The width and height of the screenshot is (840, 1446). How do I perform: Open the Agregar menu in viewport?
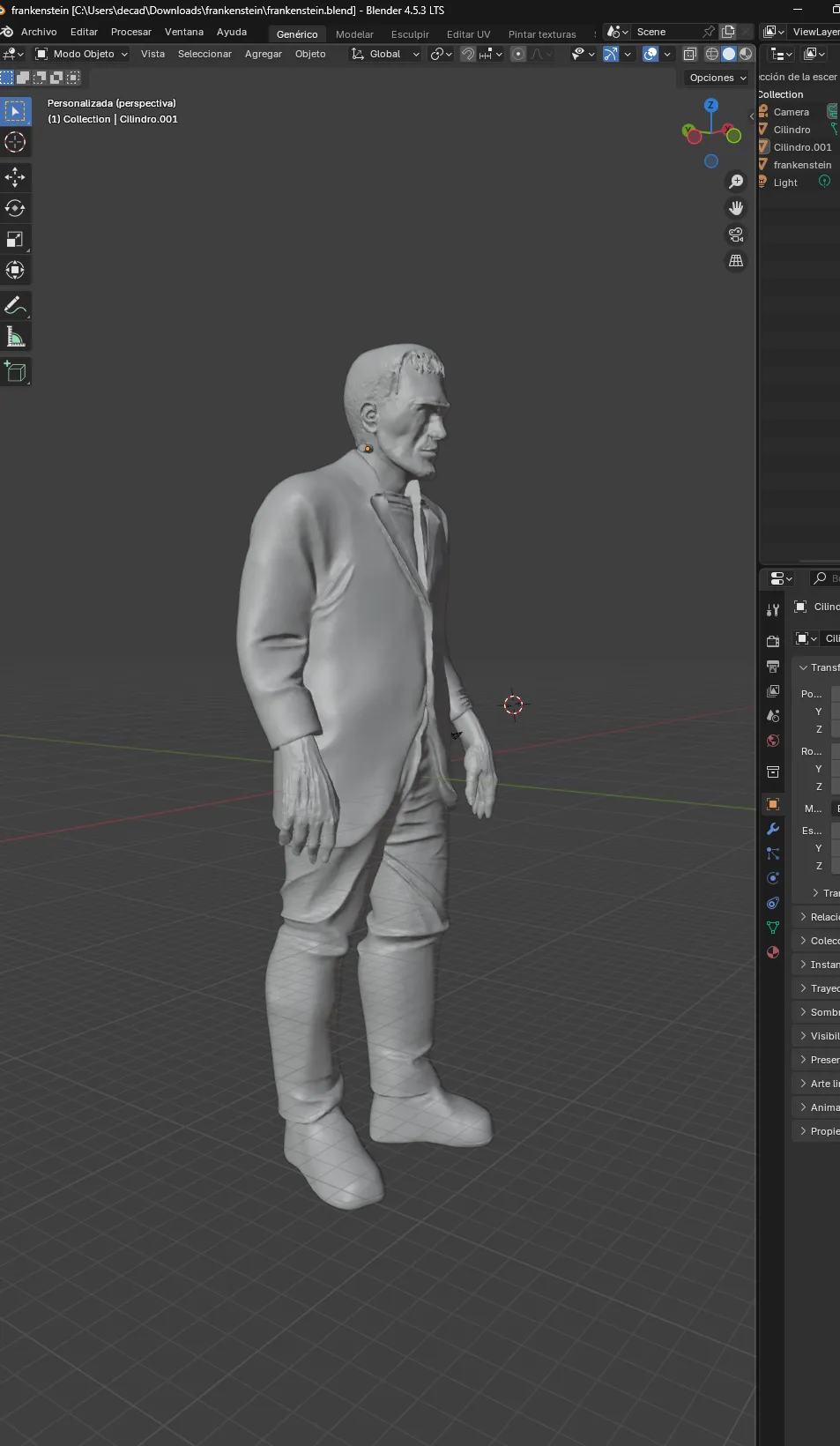(264, 54)
